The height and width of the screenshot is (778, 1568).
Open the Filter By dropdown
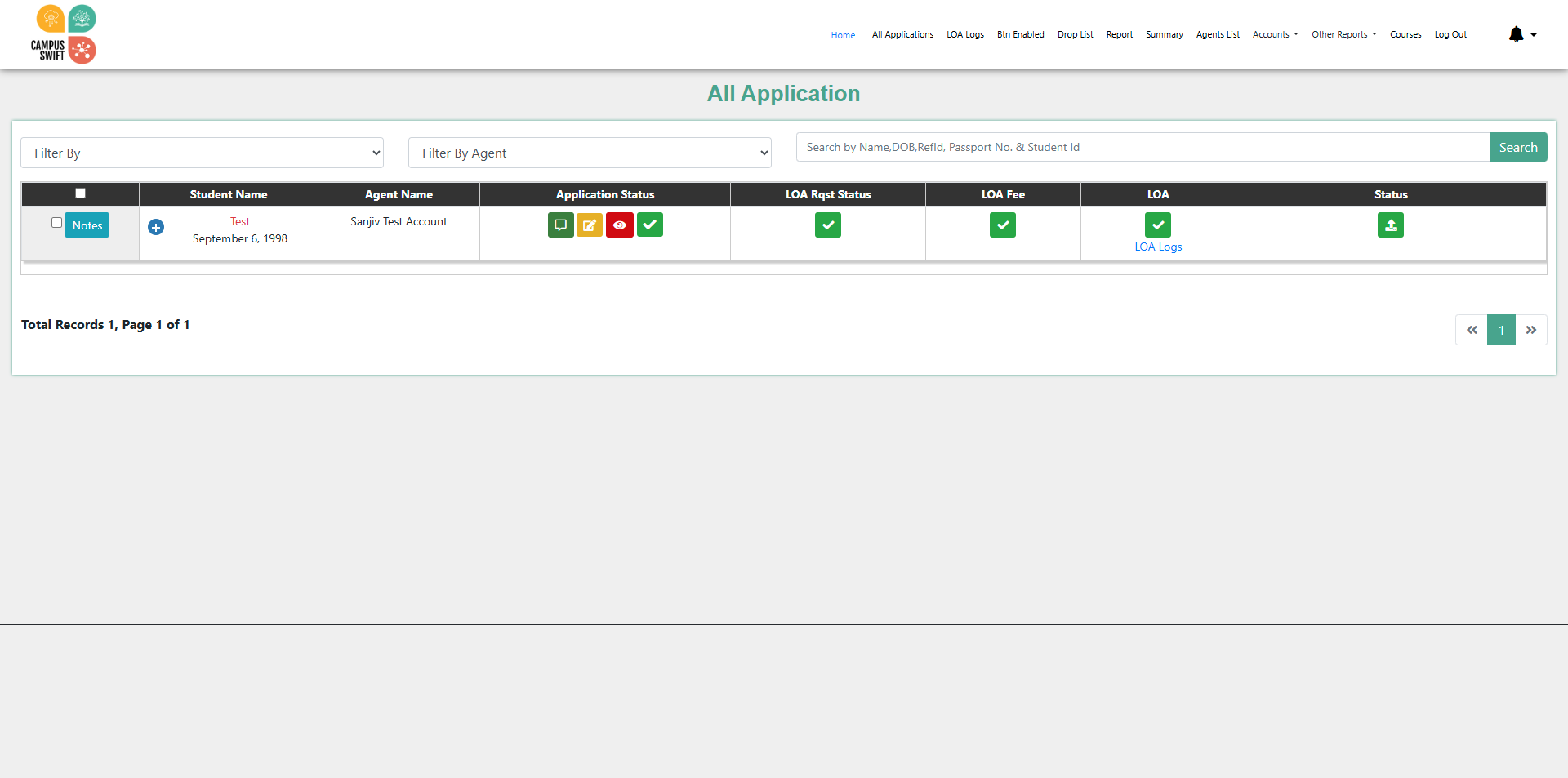202,153
